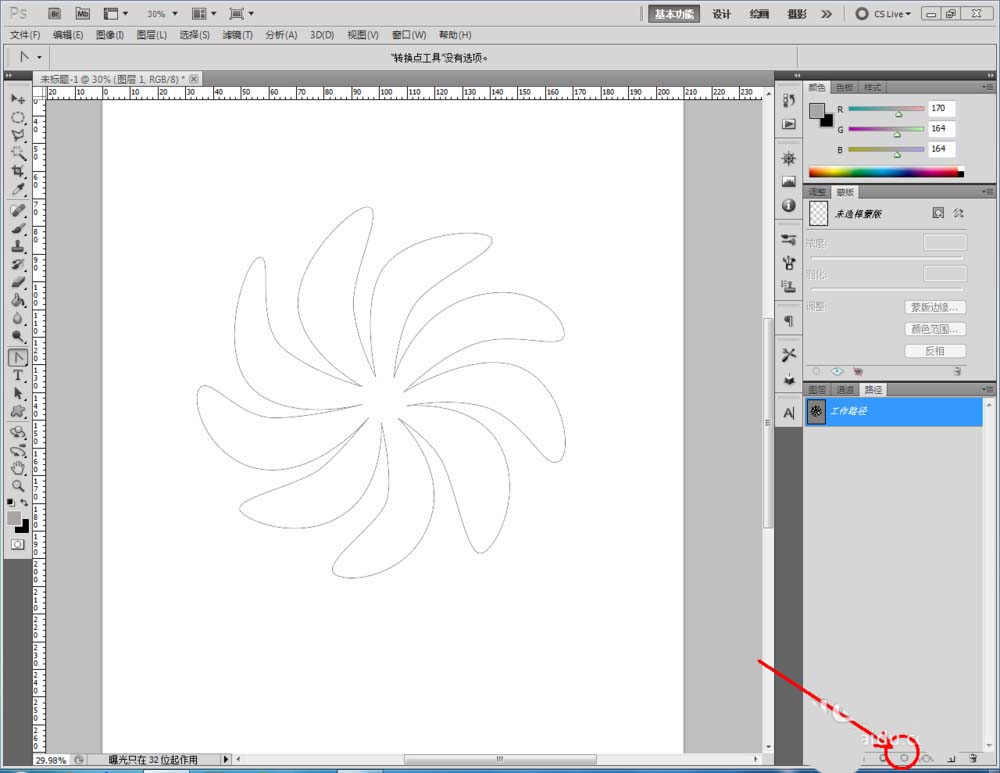Click the delete path trash icon

[971, 759]
